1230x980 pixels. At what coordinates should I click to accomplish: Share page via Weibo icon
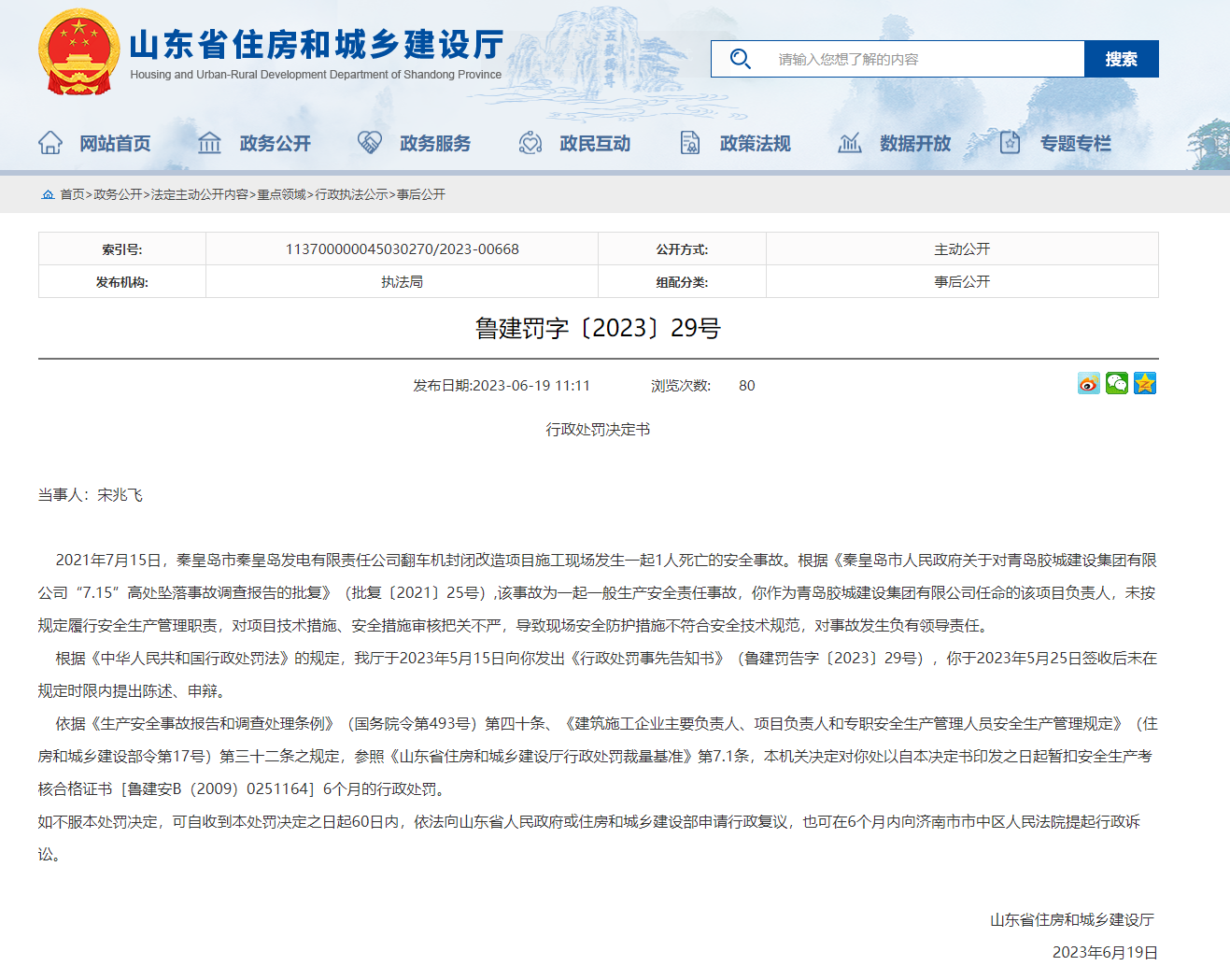click(x=1088, y=383)
